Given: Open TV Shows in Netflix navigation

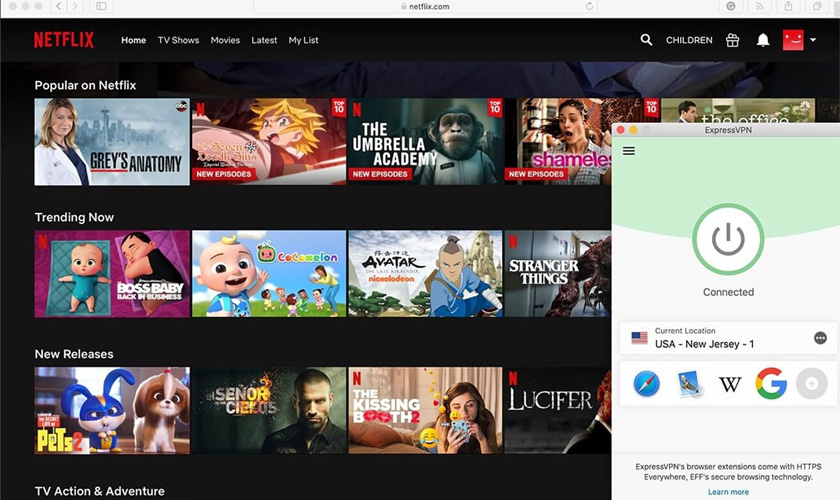Looking at the screenshot, I should coord(178,40).
